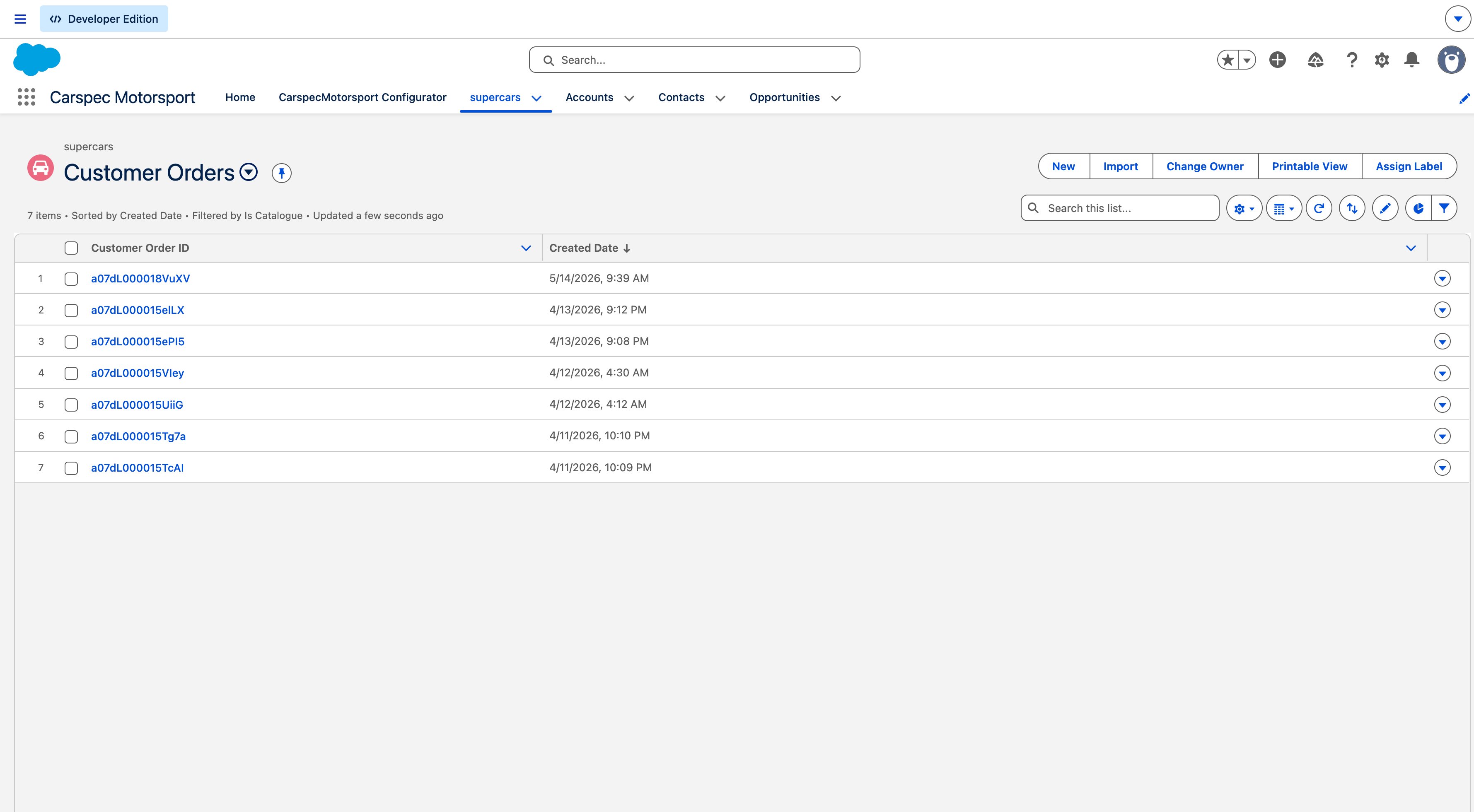Open row actions for a07dL000015ePI5

1443,341
